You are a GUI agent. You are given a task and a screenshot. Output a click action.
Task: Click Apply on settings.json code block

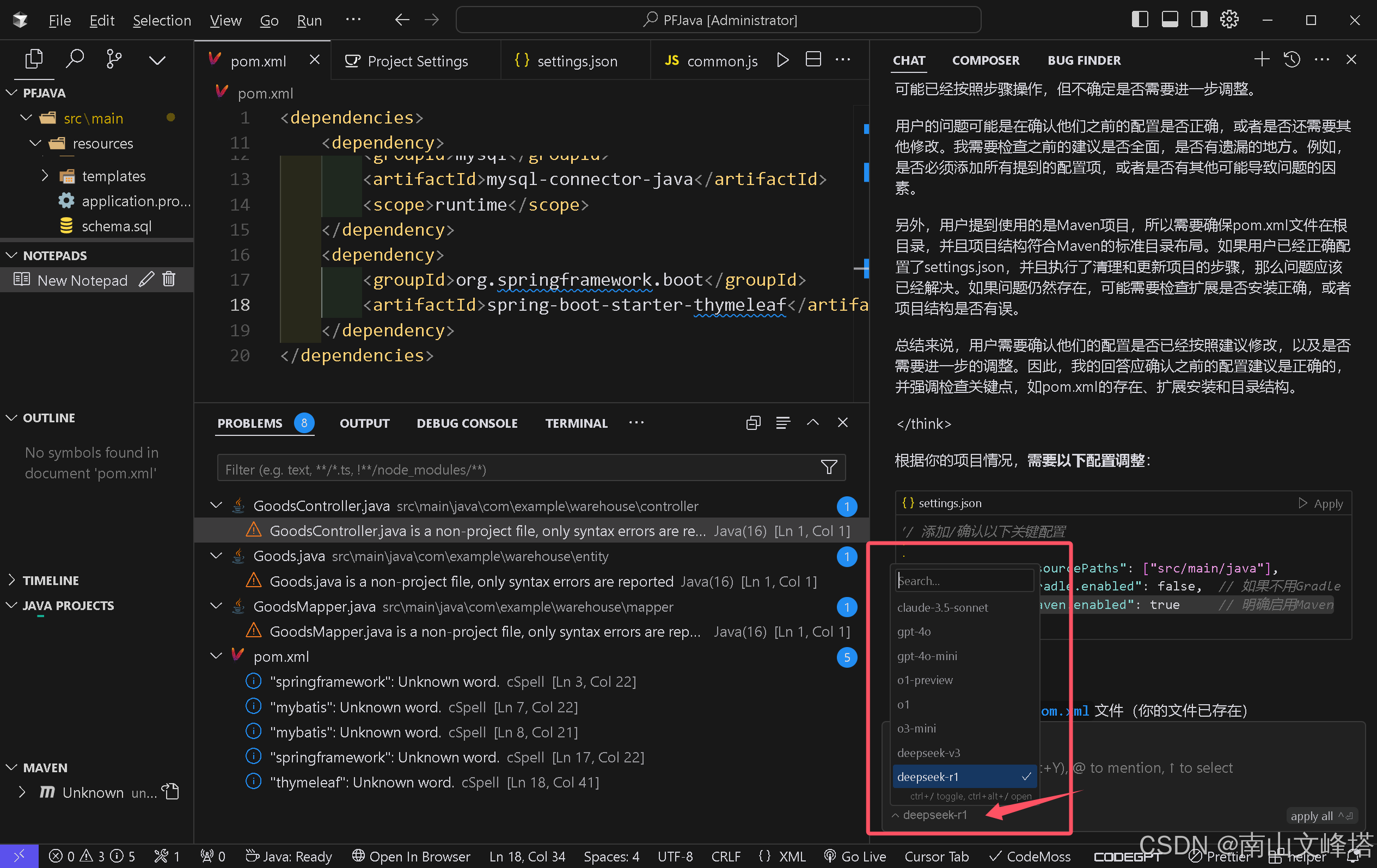click(x=1321, y=503)
